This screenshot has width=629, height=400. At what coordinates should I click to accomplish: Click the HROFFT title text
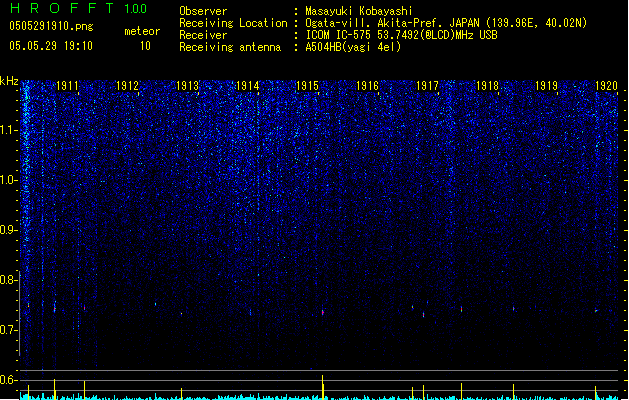pyautogui.click(x=62, y=8)
